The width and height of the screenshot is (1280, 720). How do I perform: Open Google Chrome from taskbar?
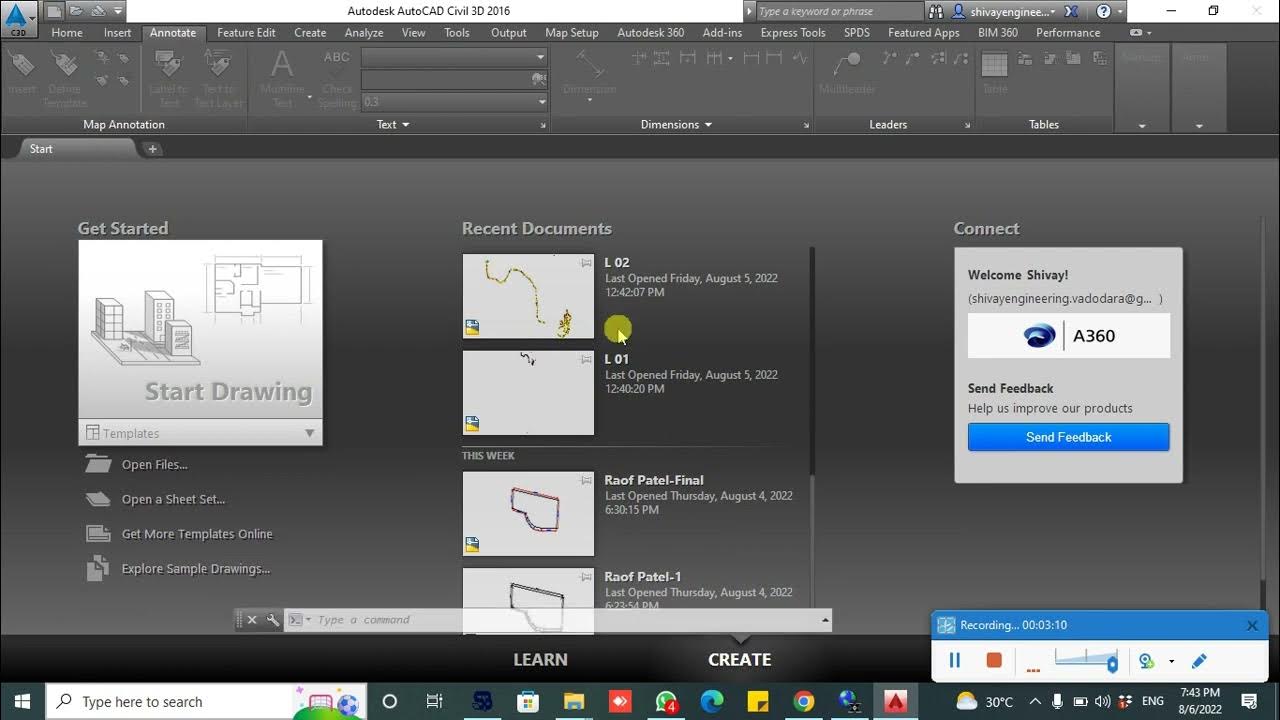tap(804, 701)
